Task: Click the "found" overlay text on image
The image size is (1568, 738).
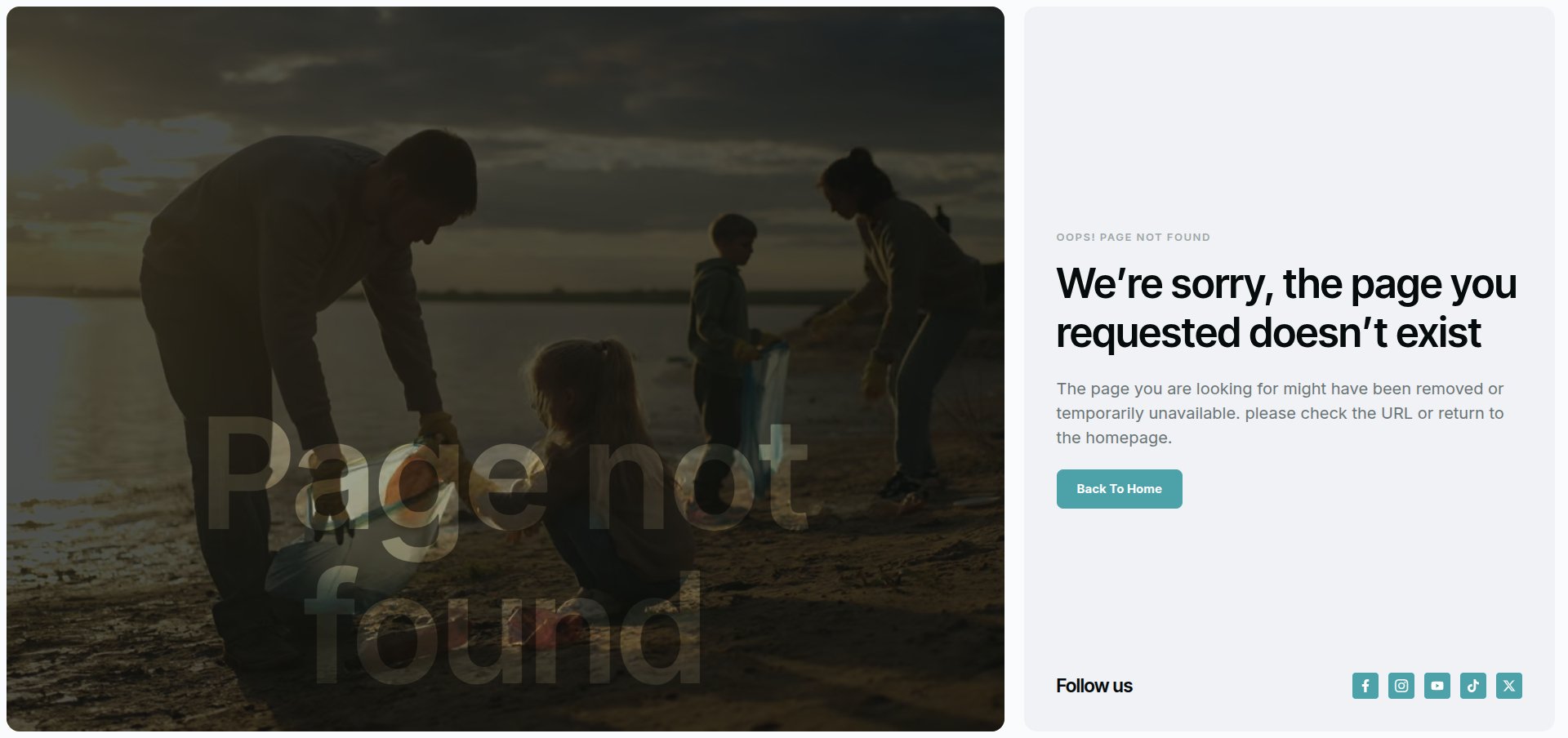Action: click(x=502, y=629)
